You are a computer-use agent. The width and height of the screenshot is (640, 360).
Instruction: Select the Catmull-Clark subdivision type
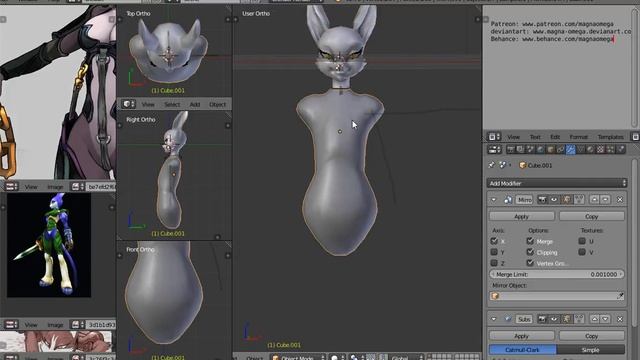[x=522, y=350]
